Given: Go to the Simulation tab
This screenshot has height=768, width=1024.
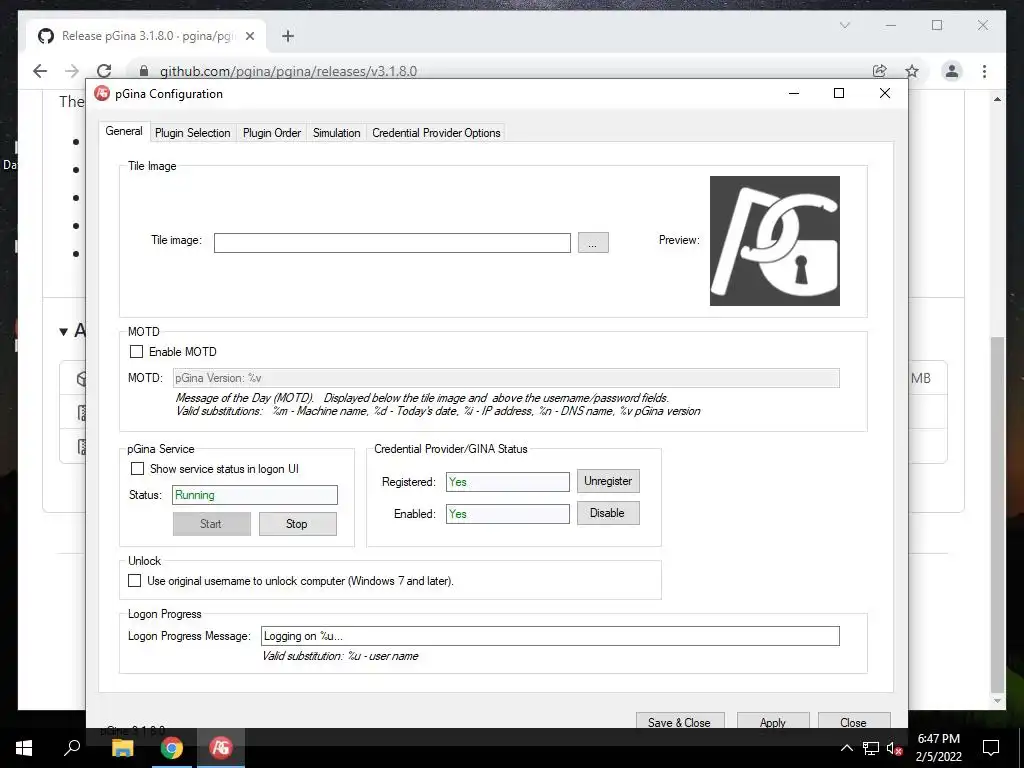Looking at the screenshot, I should click(x=336, y=133).
